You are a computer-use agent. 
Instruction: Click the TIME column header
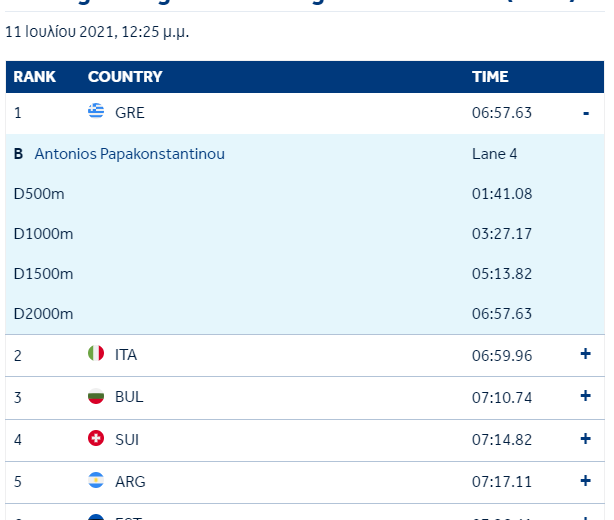[x=490, y=77]
